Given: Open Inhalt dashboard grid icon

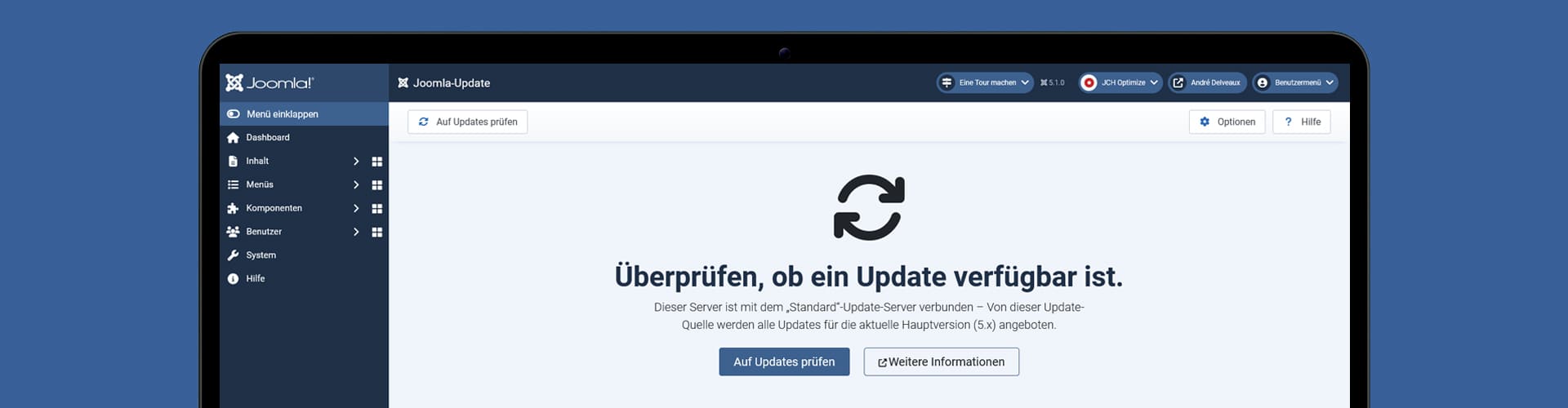Looking at the screenshot, I should click(377, 162).
